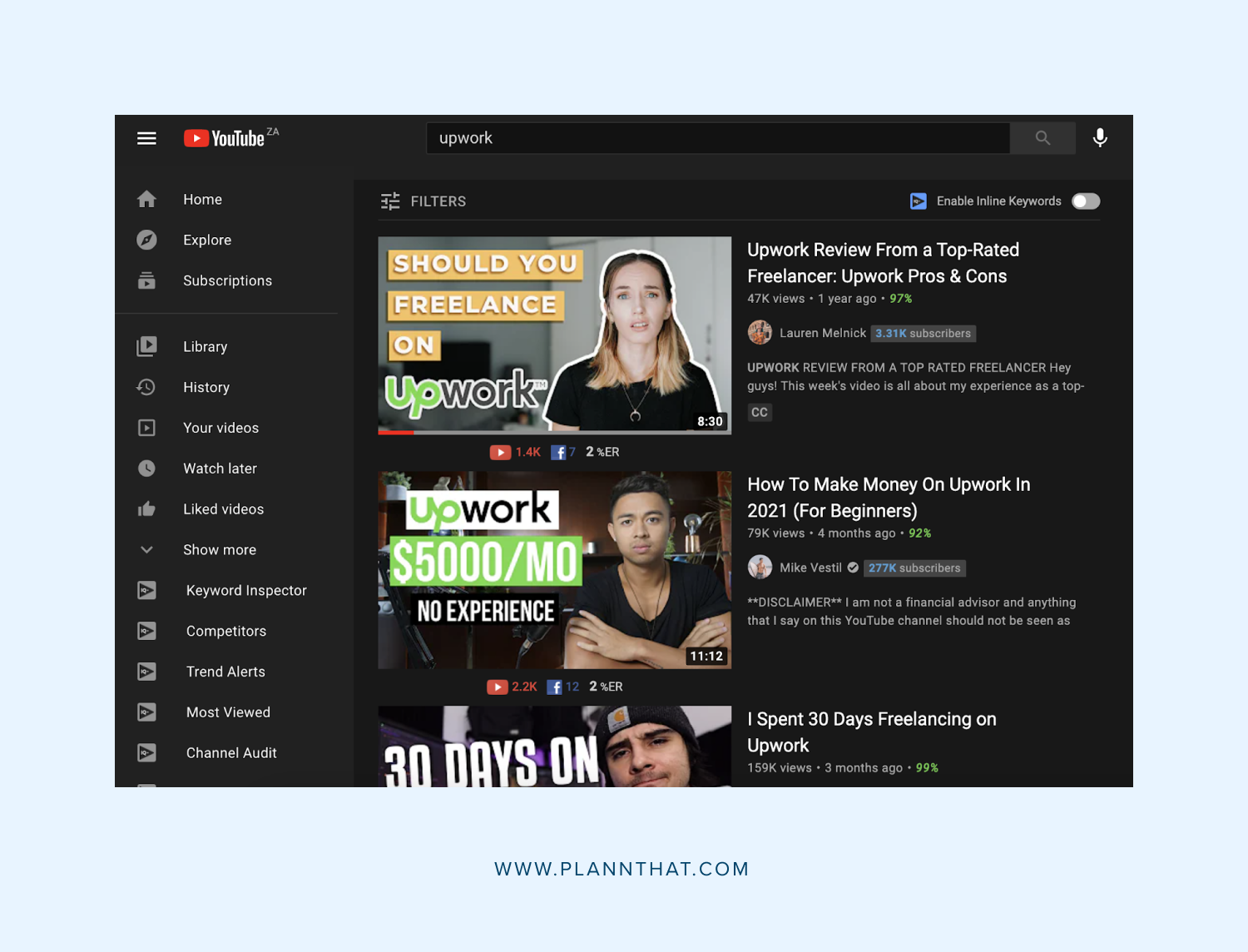This screenshot has width=1248, height=952.
Task: Click the search magnifier button
Action: click(x=1042, y=138)
